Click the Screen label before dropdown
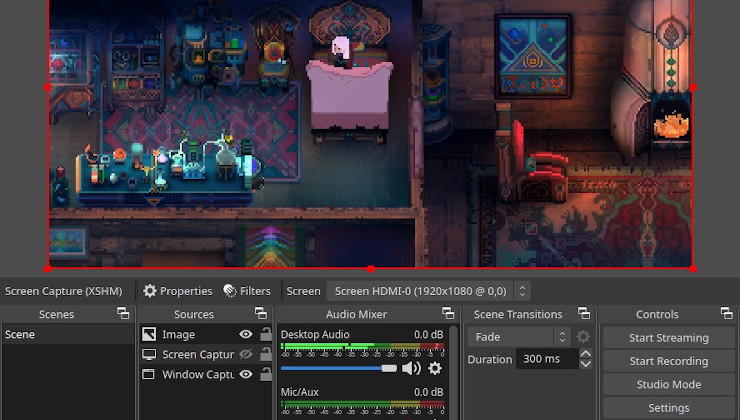The height and width of the screenshot is (420, 740). point(303,291)
